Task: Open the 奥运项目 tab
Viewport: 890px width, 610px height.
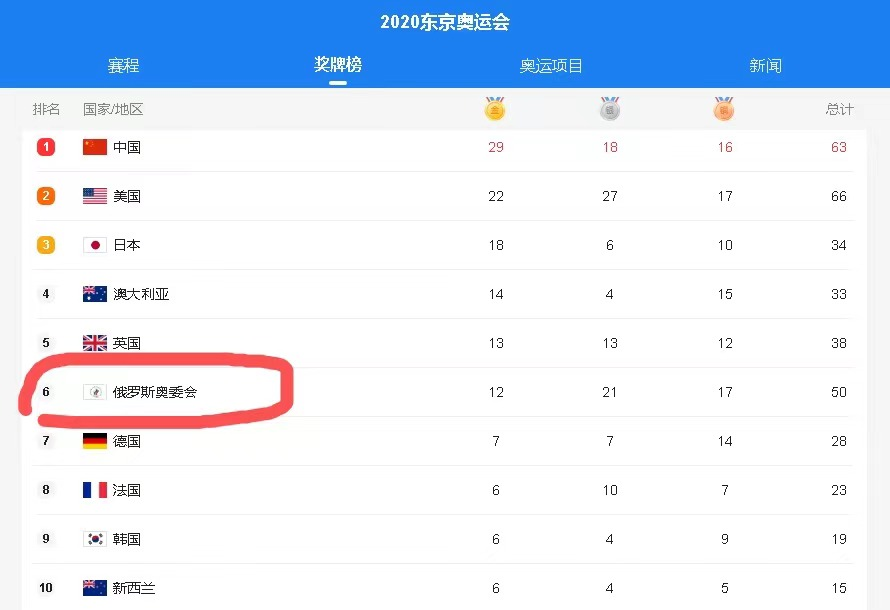Action: 551,66
